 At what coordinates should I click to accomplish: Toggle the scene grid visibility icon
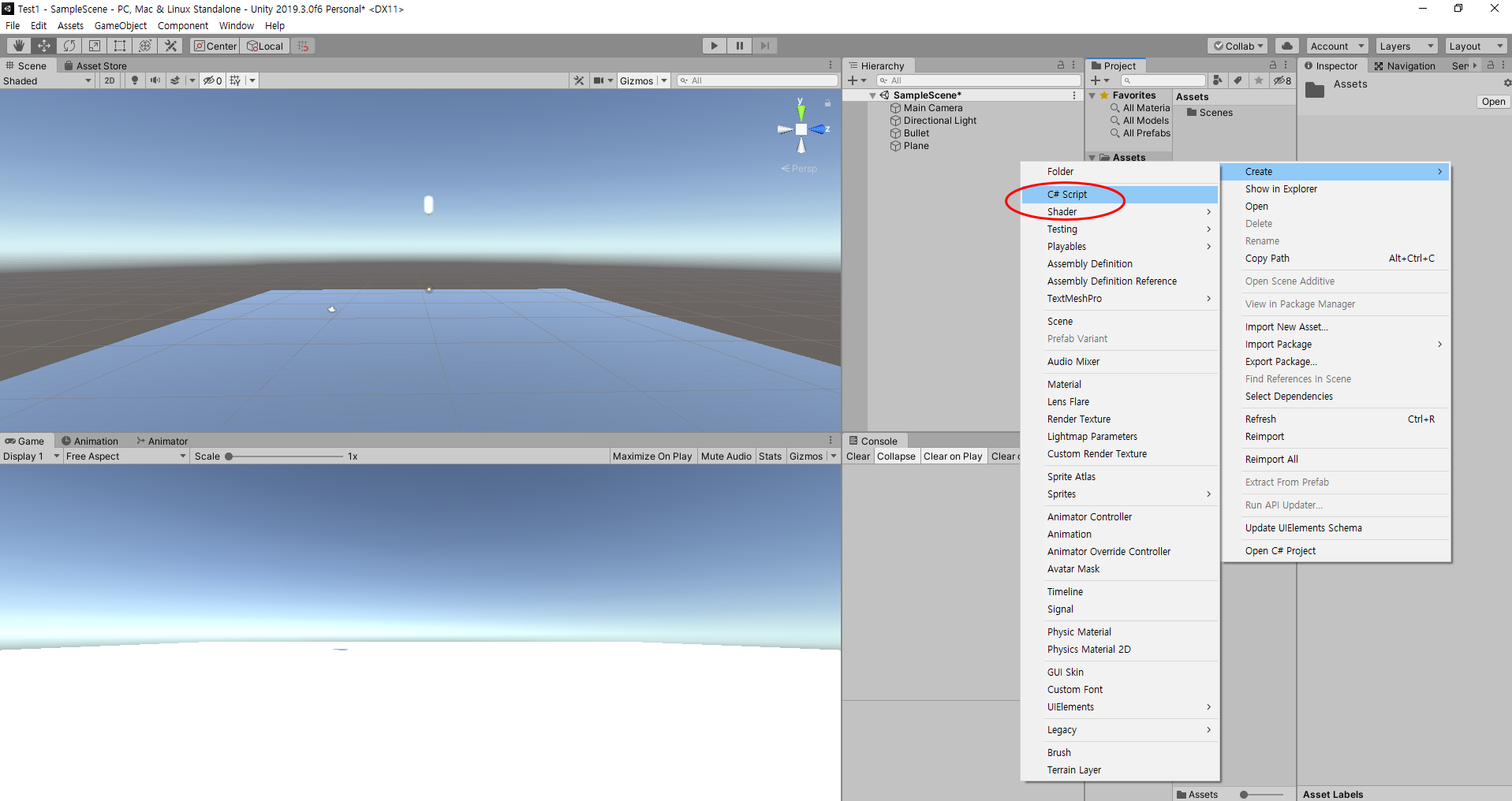coord(235,80)
